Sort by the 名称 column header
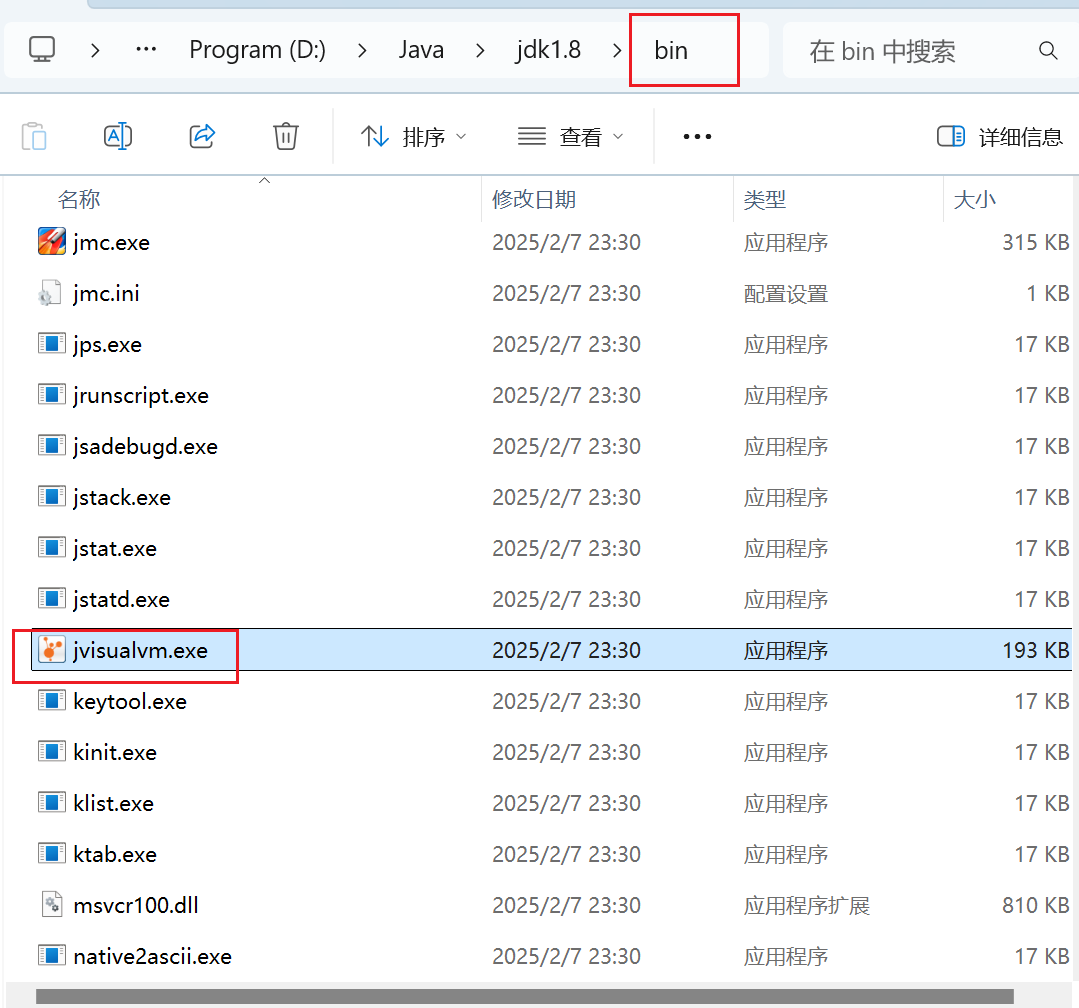Image resolution: width=1079 pixels, height=1008 pixels. 79,200
